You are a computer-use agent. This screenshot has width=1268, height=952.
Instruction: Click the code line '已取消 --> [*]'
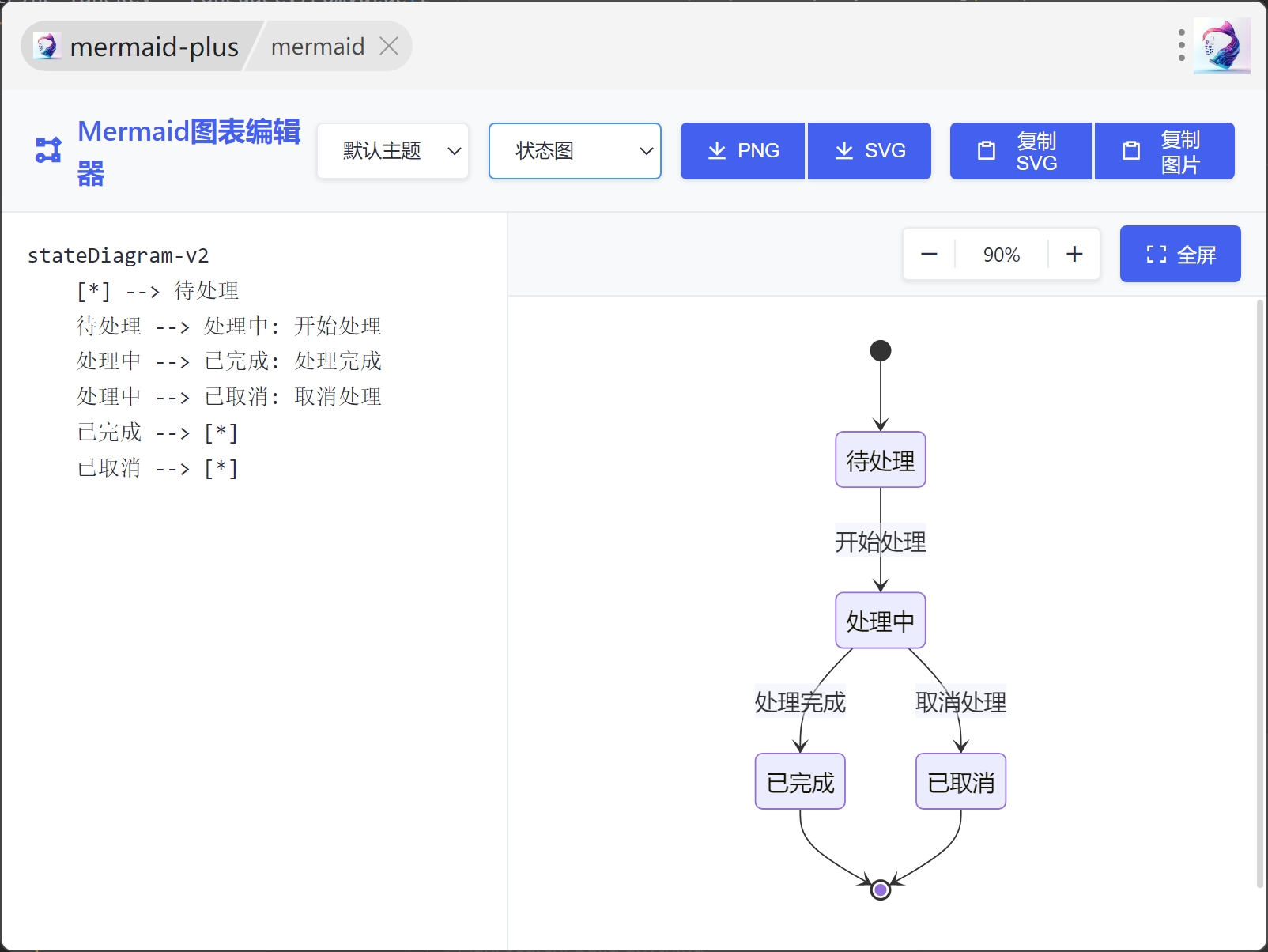point(157,468)
